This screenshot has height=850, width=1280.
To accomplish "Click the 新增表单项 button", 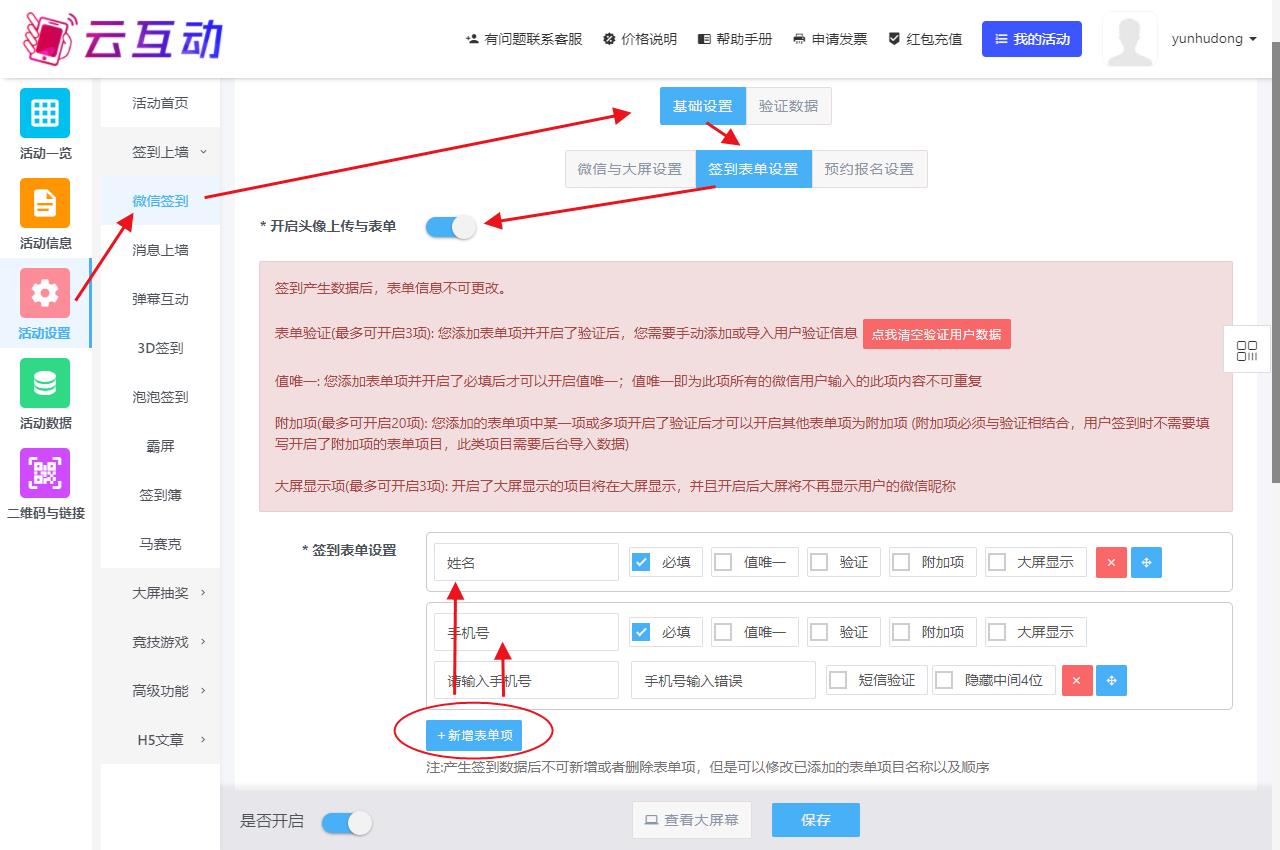I will point(474,736).
